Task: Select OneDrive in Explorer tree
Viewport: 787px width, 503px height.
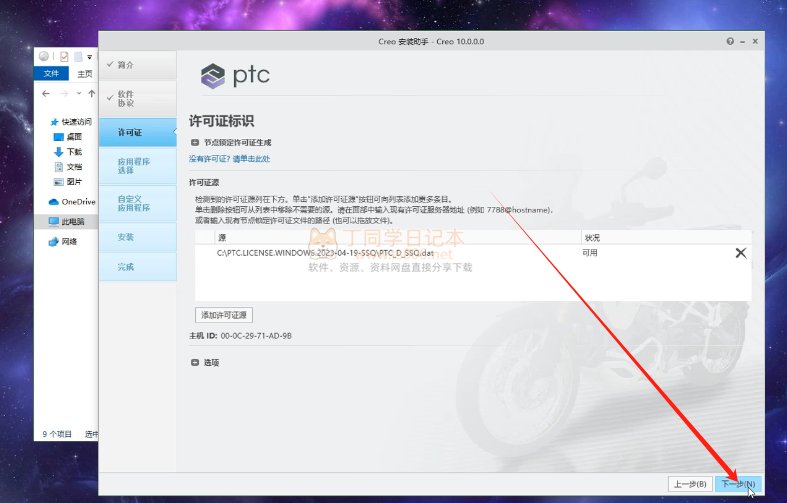Action: click(72, 202)
